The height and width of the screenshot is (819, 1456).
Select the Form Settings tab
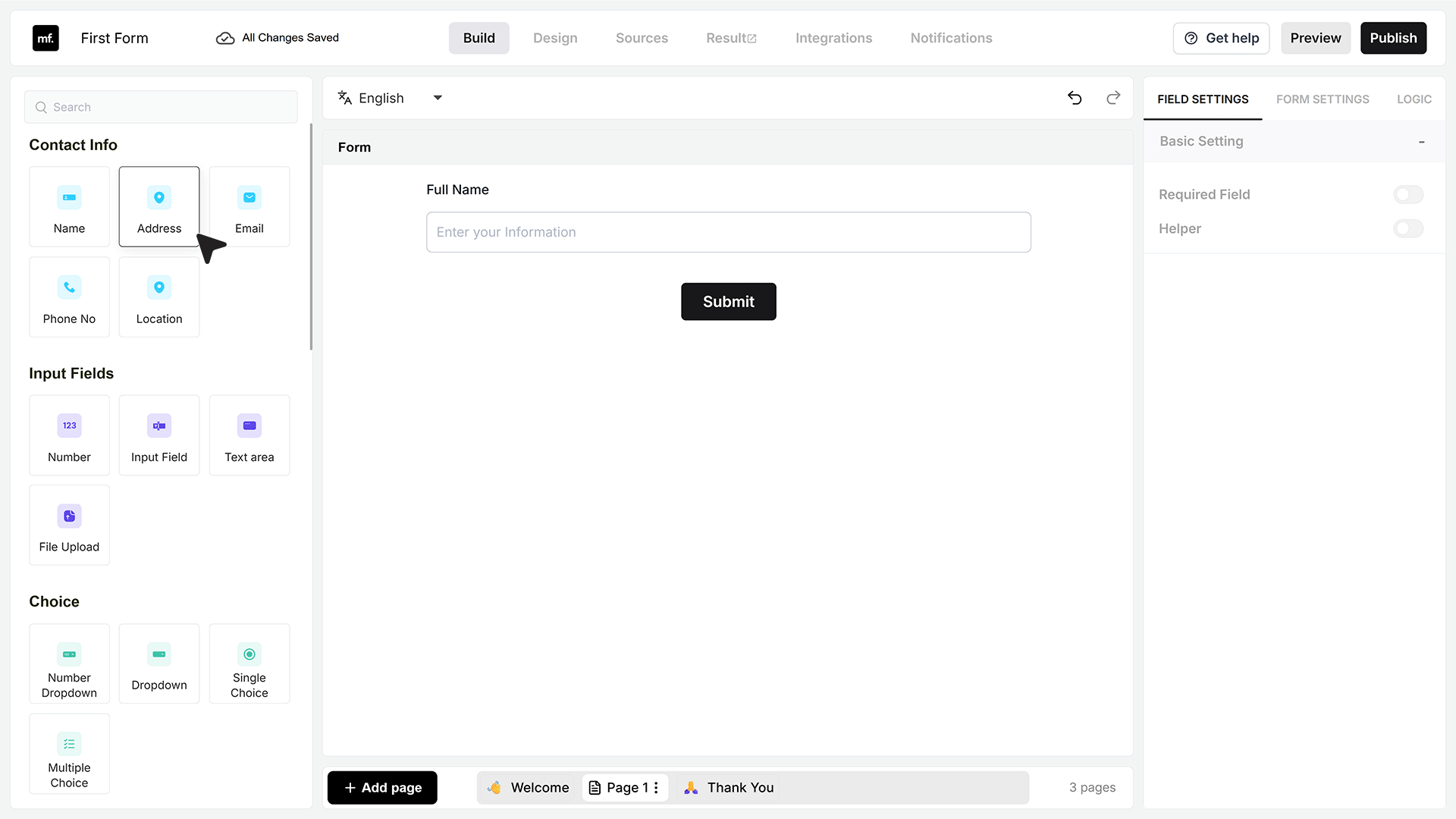coord(1323,99)
